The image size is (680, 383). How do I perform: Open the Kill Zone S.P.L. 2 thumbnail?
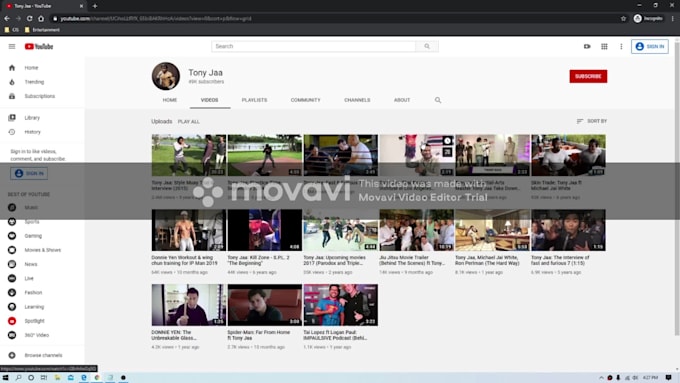coord(265,230)
